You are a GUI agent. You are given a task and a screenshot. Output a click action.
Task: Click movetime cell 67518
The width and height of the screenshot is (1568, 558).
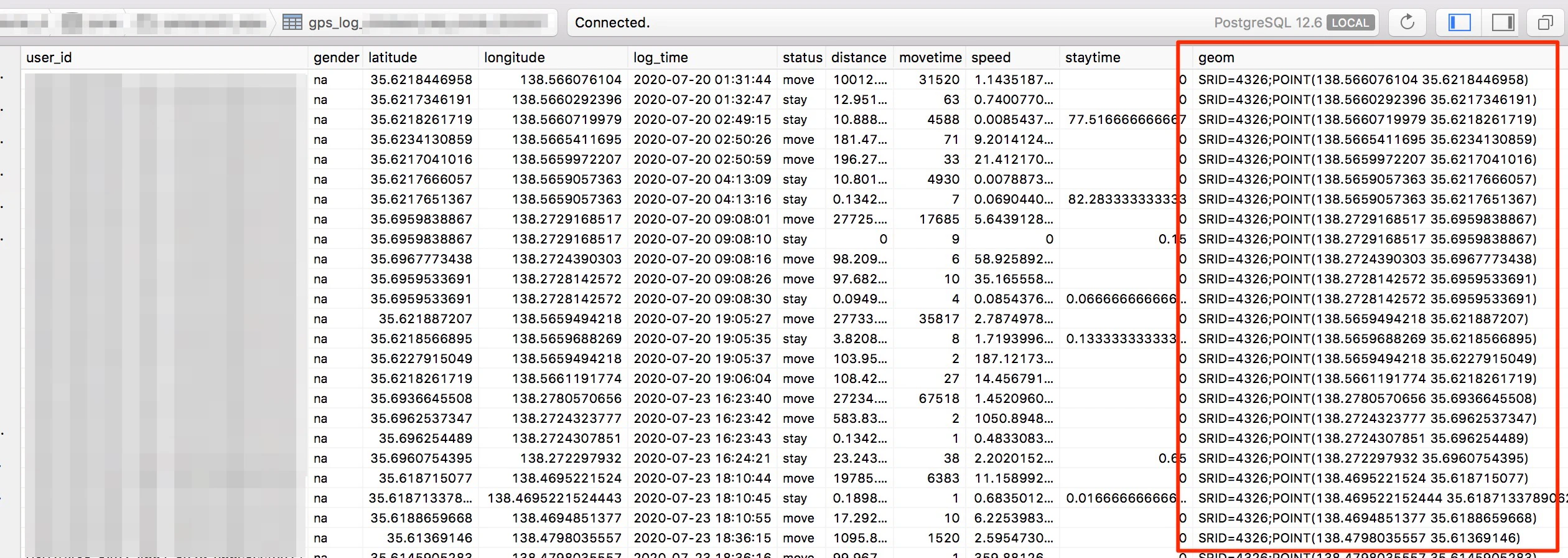[x=939, y=399]
